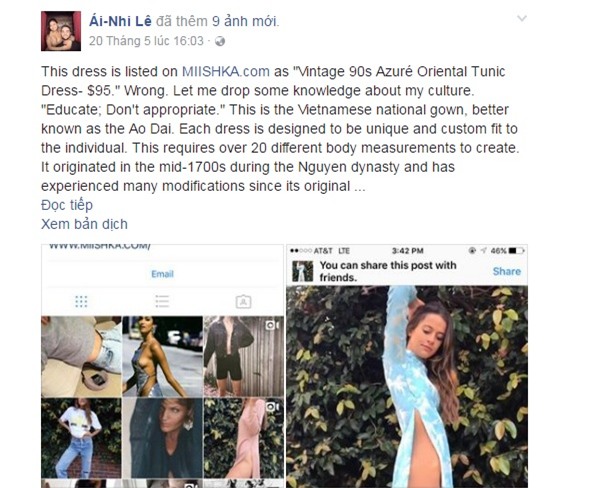Image resolution: width=600 pixels, height=488 pixels.
Task: Expand post text with Đọc tiếp
Action: [x=67, y=205]
